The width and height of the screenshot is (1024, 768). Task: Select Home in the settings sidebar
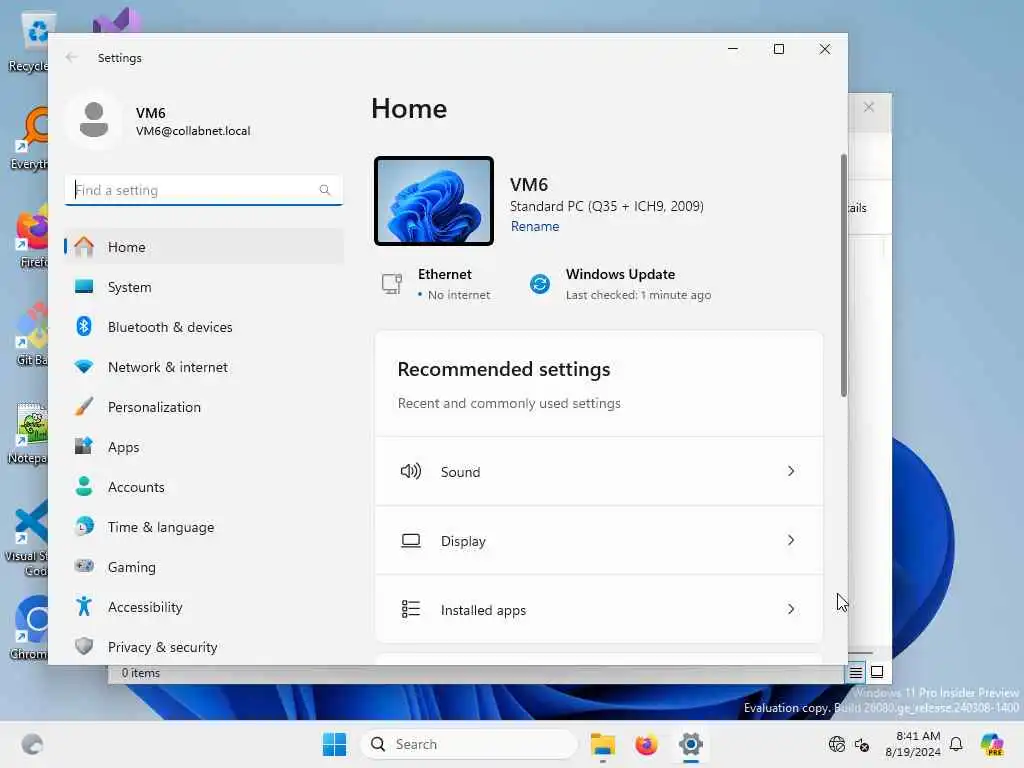[204, 247]
